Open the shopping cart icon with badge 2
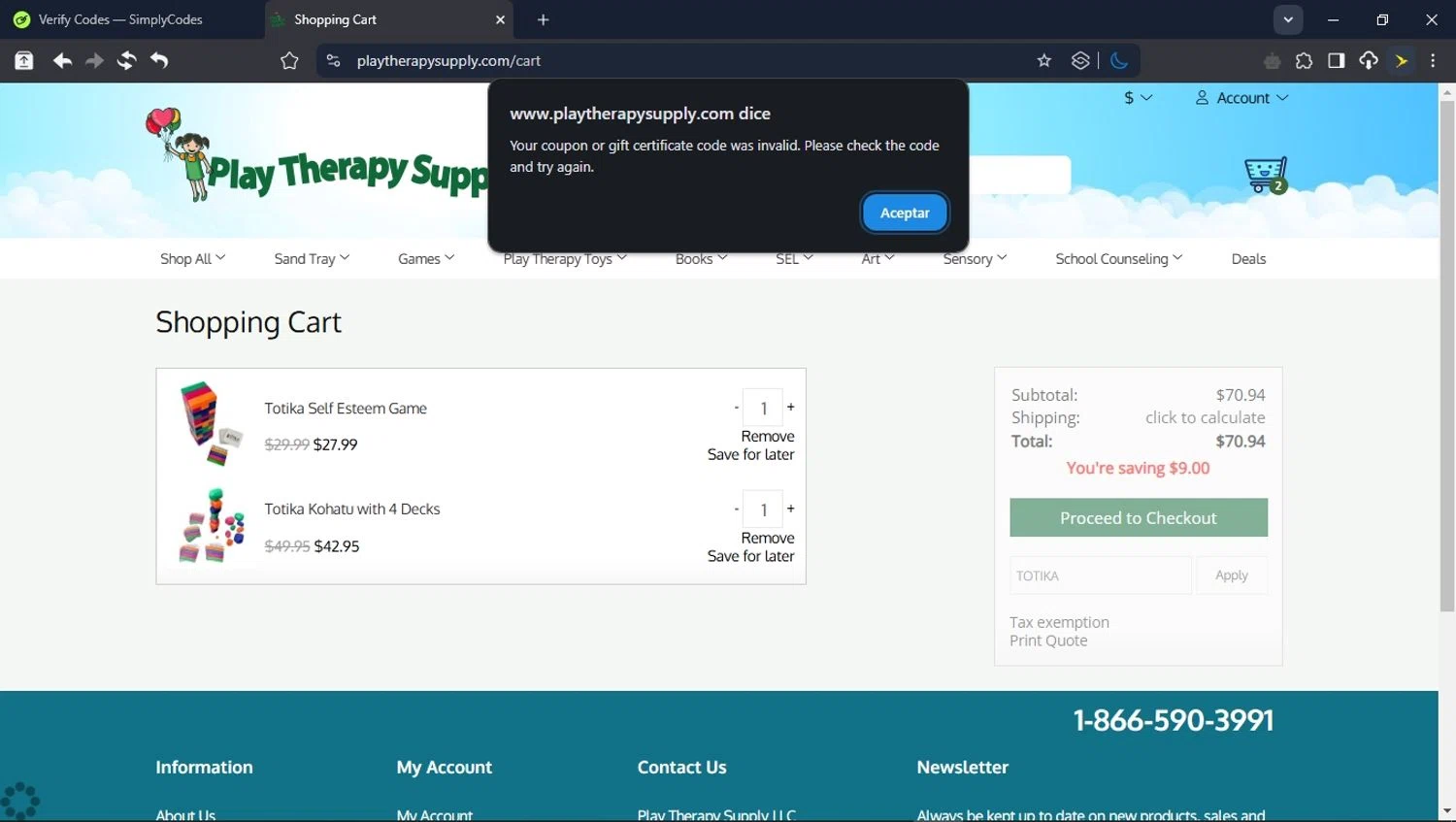1456x822 pixels. (x=1266, y=175)
